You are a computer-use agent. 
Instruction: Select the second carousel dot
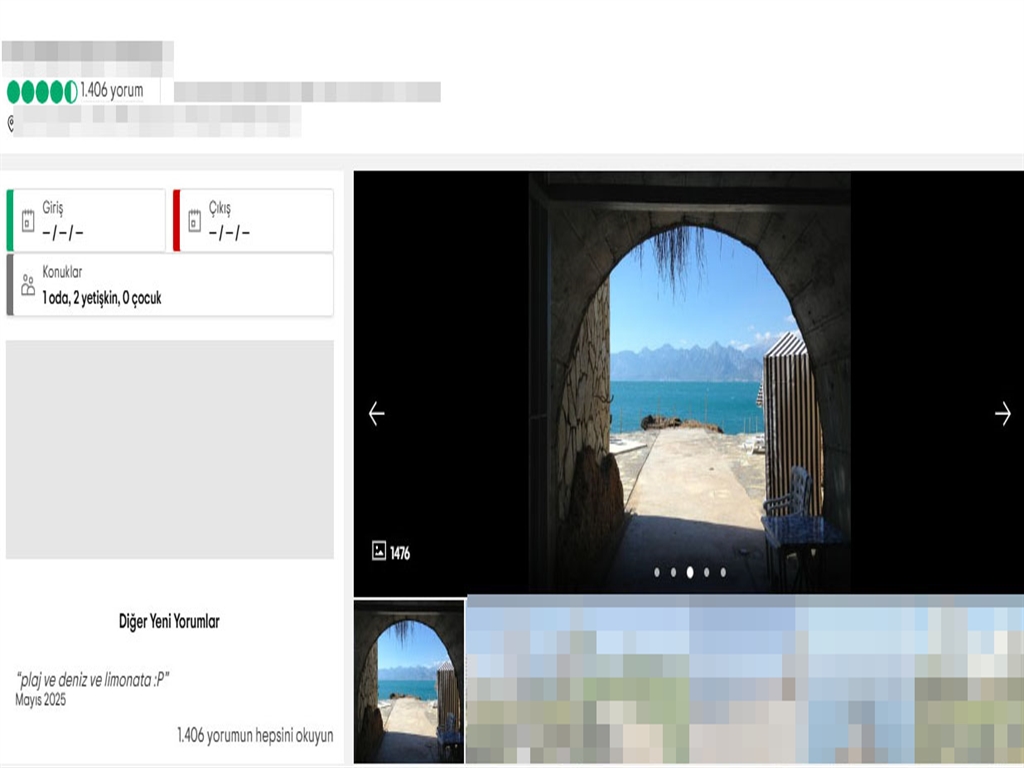[x=673, y=573]
